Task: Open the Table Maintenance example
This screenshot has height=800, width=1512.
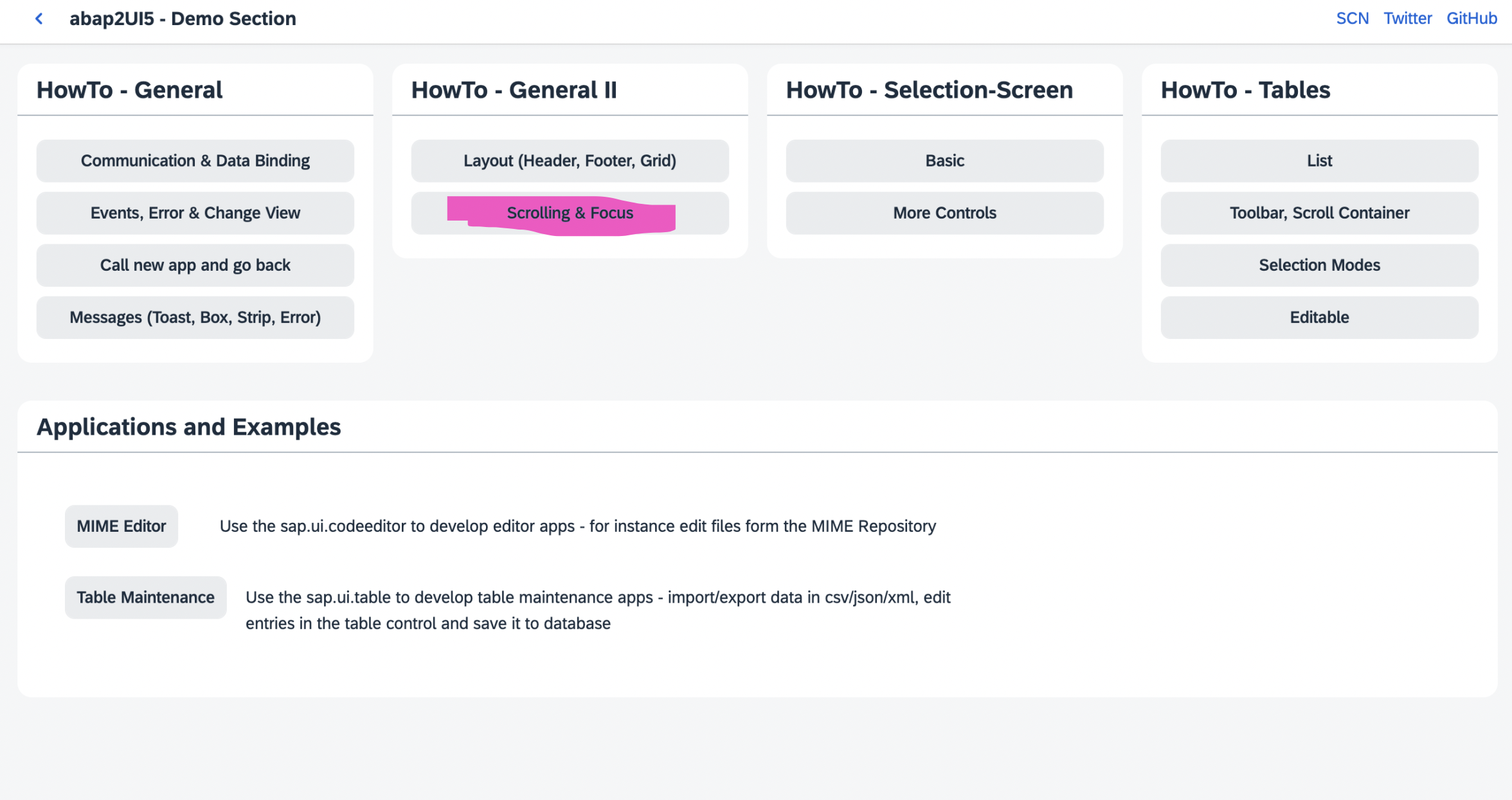Action: (145, 597)
